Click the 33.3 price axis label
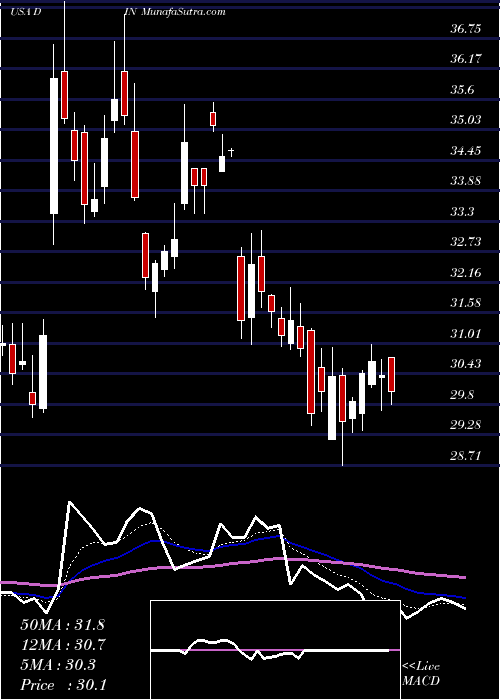 pos(462,211)
